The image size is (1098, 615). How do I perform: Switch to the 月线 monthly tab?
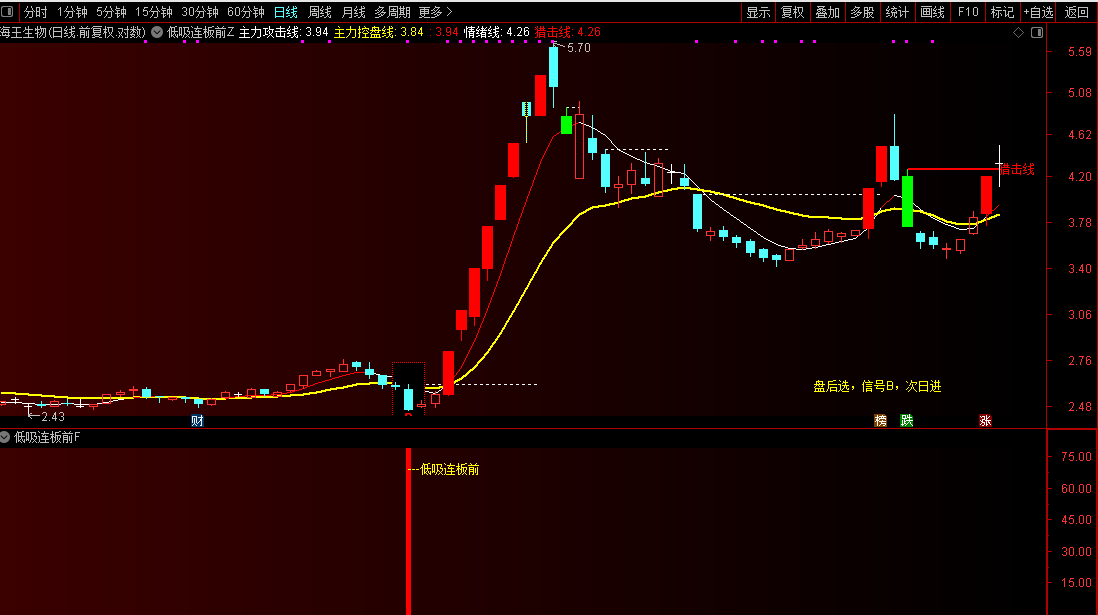click(x=354, y=12)
